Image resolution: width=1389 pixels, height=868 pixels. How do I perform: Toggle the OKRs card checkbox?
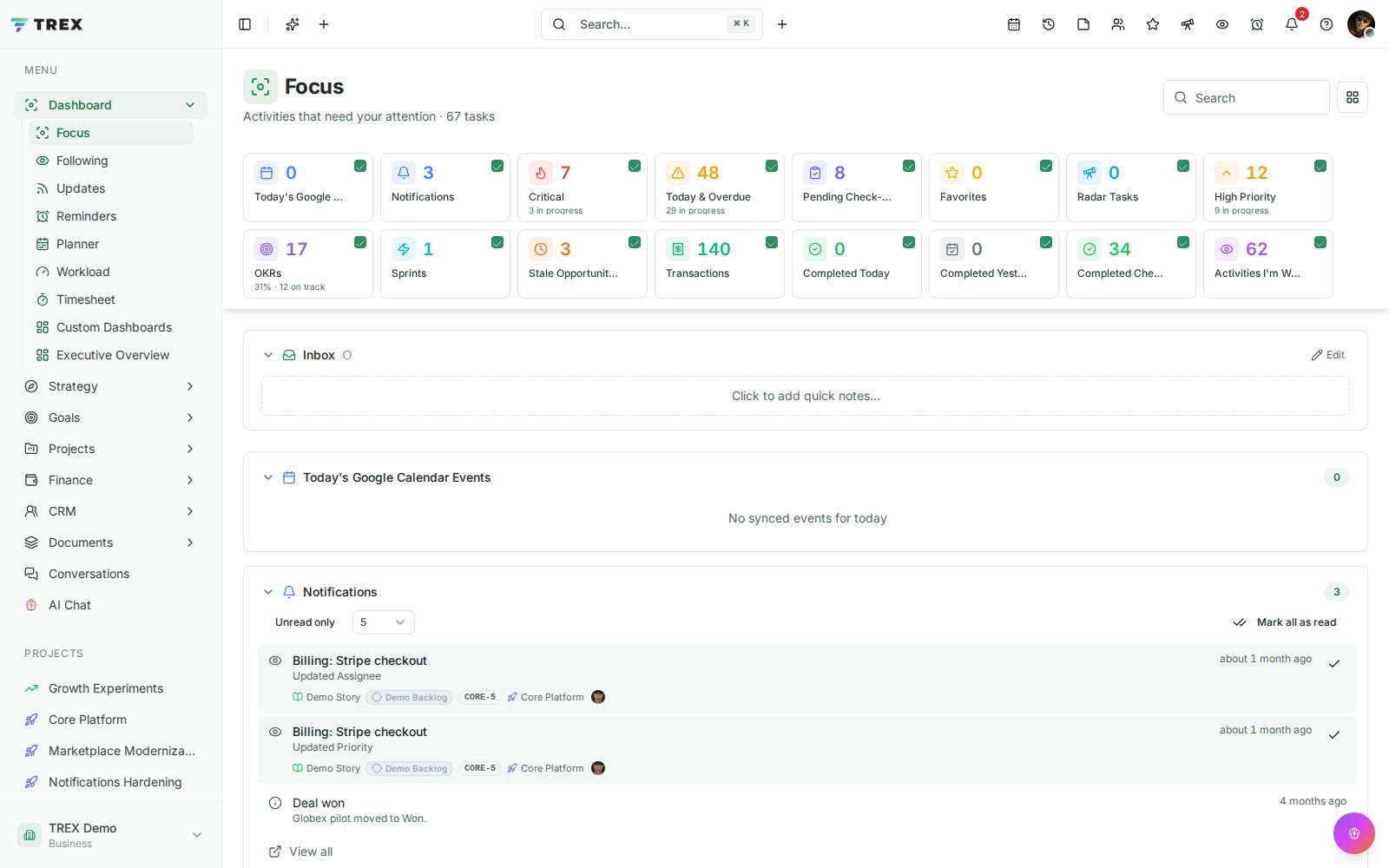pyautogui.click(x=360, y=242)
